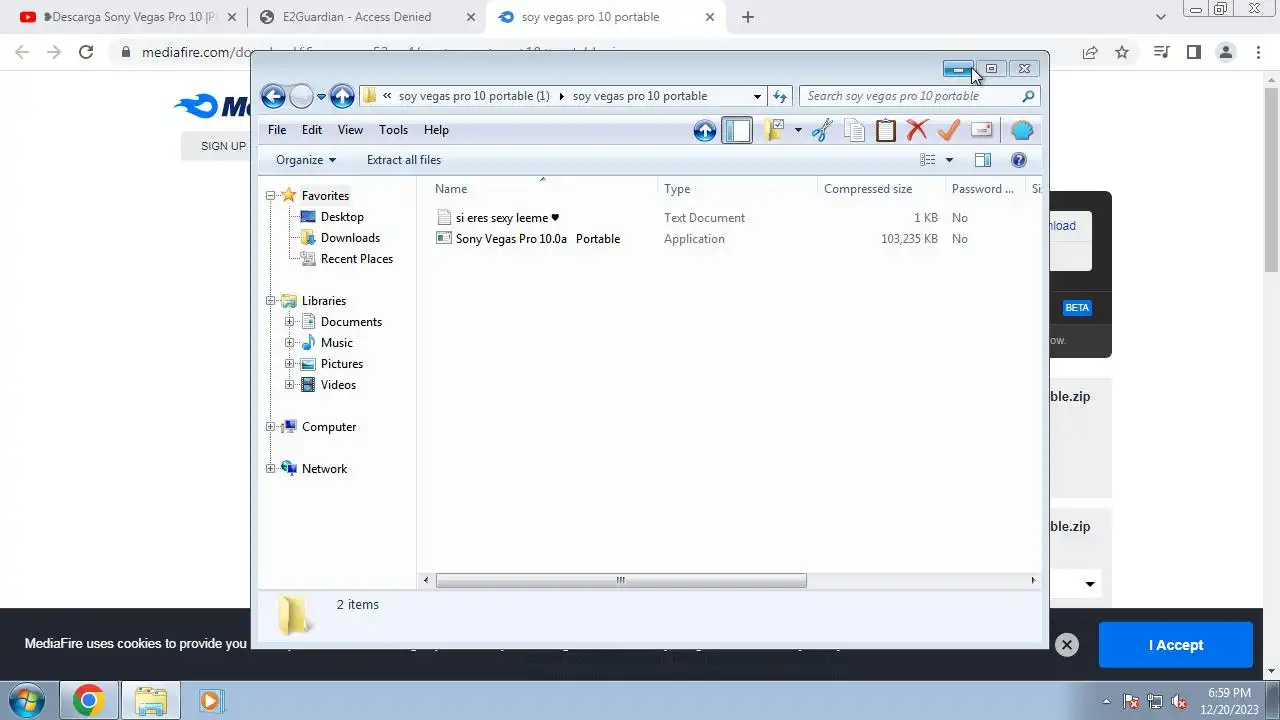Viewport: 1280px width, 720px height.
Task: Click the orange checkmark toolbar icon
Action: click(949, 130)
